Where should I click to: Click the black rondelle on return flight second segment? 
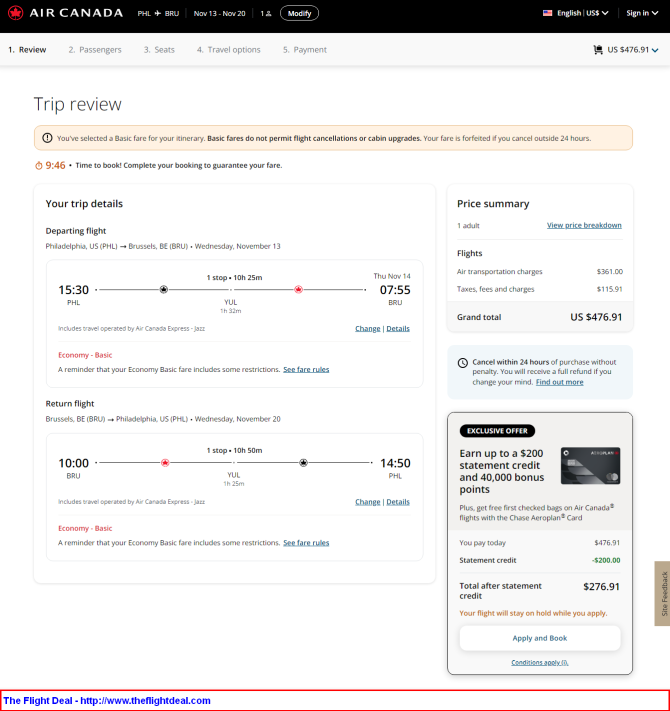[x=303, y=463]
